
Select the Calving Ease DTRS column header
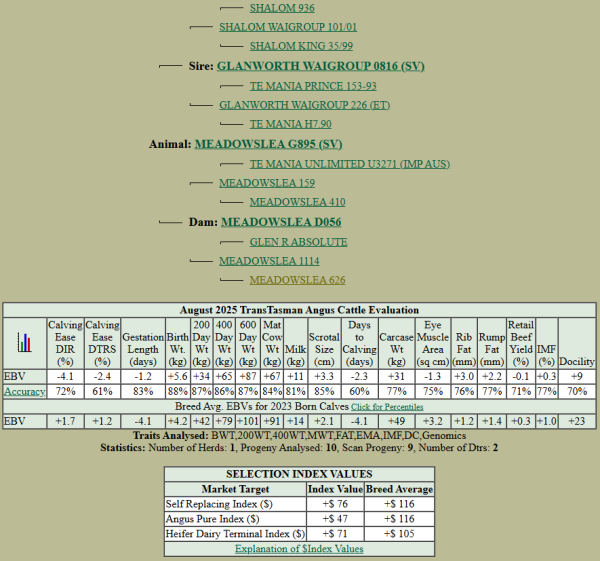pyautogui.click(x=102, y=343)
